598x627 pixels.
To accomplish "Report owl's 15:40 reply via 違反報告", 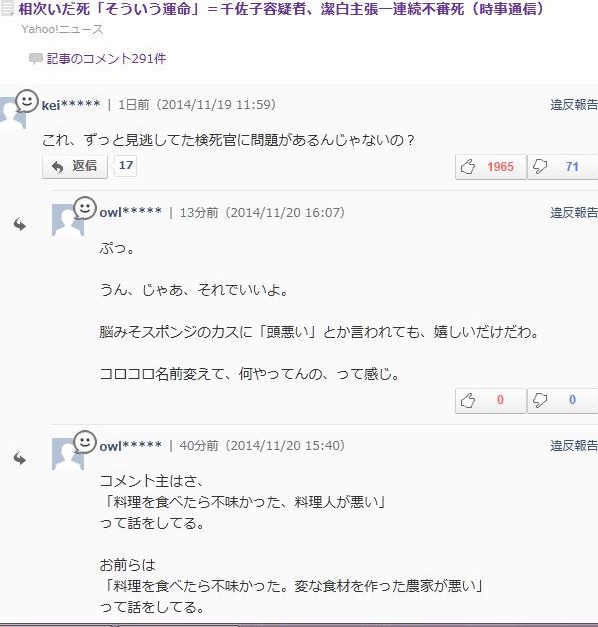I will point(574,445).
